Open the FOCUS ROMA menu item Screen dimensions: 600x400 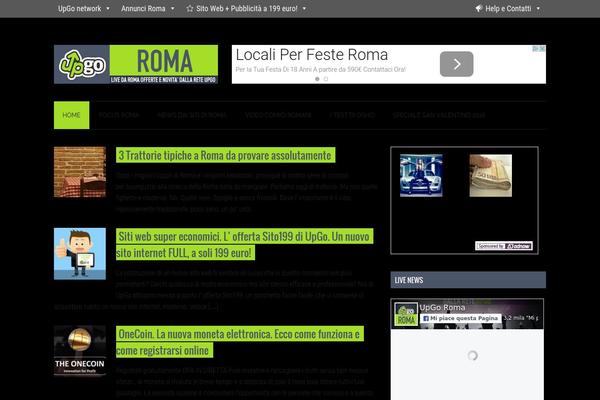pyautogui.click(x=119, y=115)
